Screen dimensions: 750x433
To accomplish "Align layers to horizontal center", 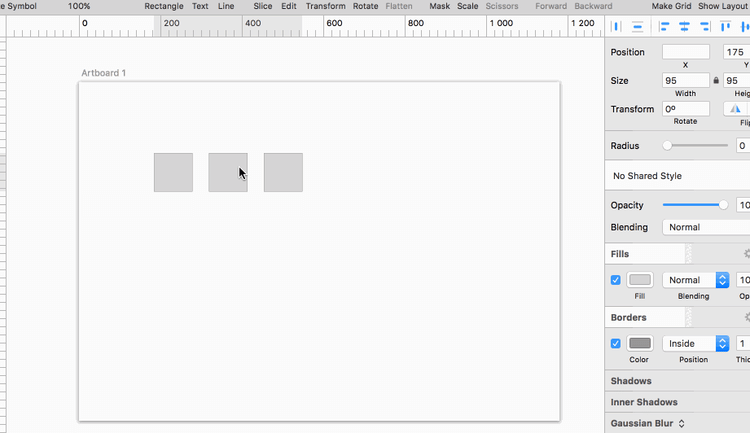I will (685, 26).
